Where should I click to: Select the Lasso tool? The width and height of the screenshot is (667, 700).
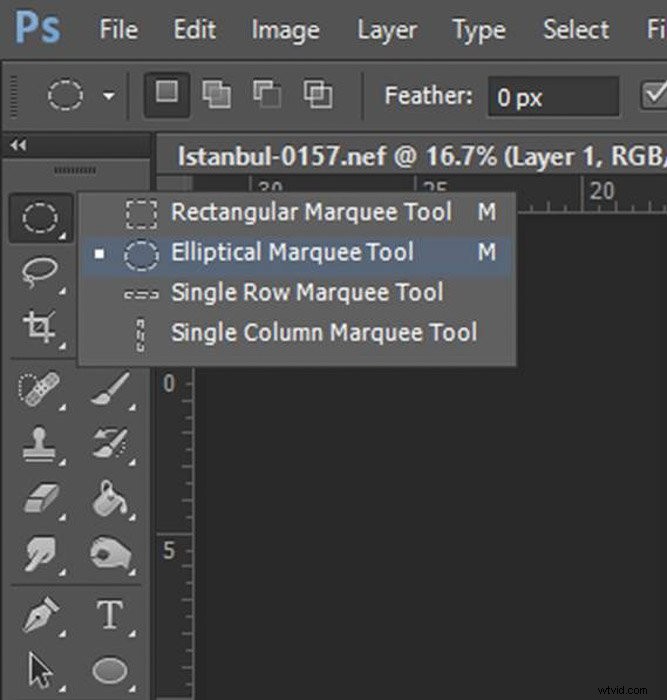(x=40, y=272)
